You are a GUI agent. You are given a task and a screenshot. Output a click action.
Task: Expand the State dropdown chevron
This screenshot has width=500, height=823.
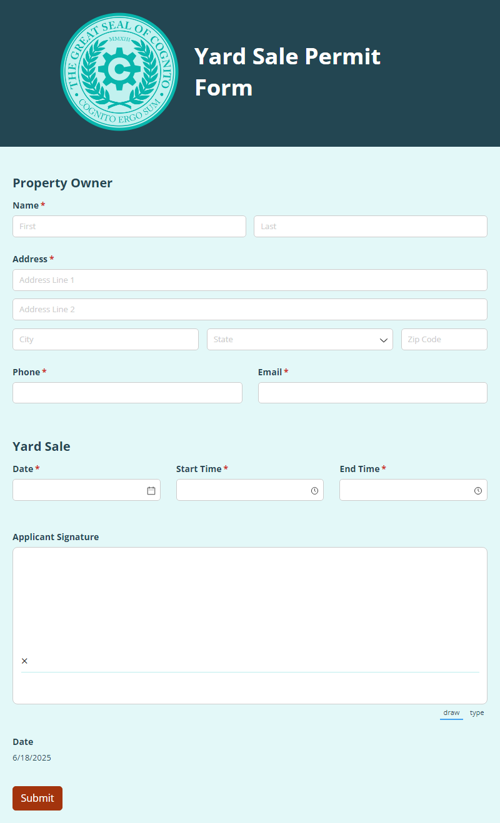[384, 340]
